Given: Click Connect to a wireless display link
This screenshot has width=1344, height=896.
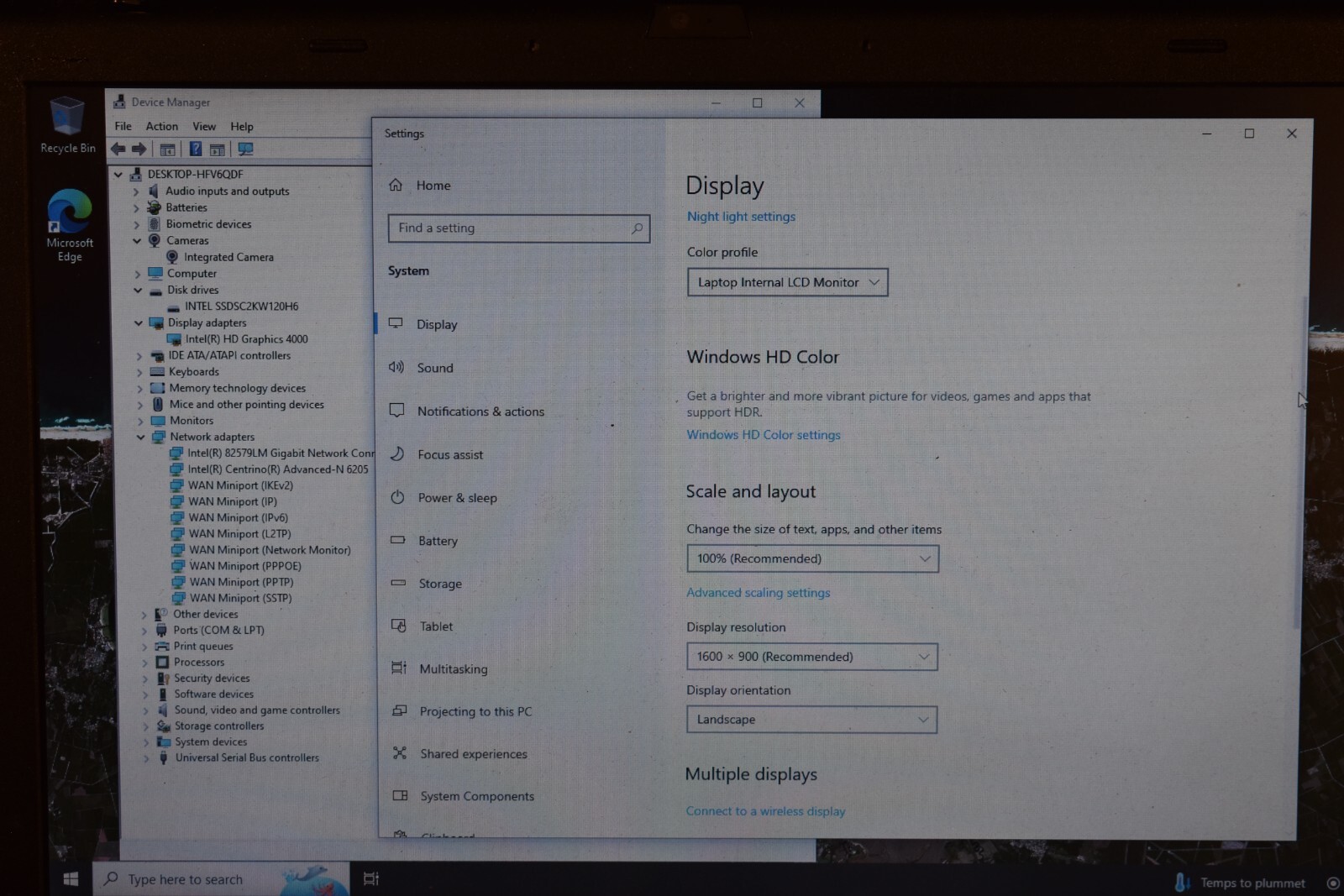Looking at the screenshot, I should pos(765,811).
